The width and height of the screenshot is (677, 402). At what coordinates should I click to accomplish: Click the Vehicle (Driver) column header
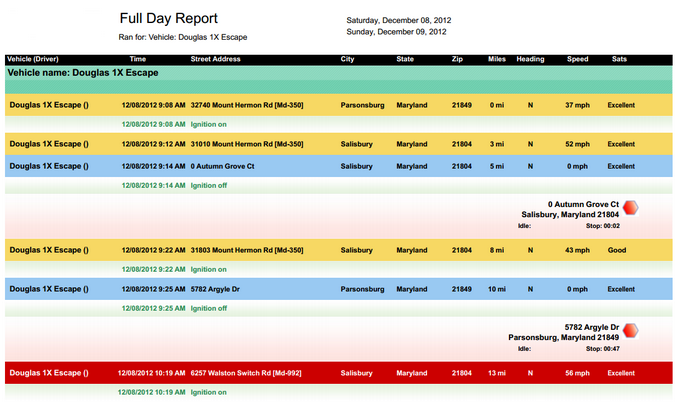click(x=33, y=59)
